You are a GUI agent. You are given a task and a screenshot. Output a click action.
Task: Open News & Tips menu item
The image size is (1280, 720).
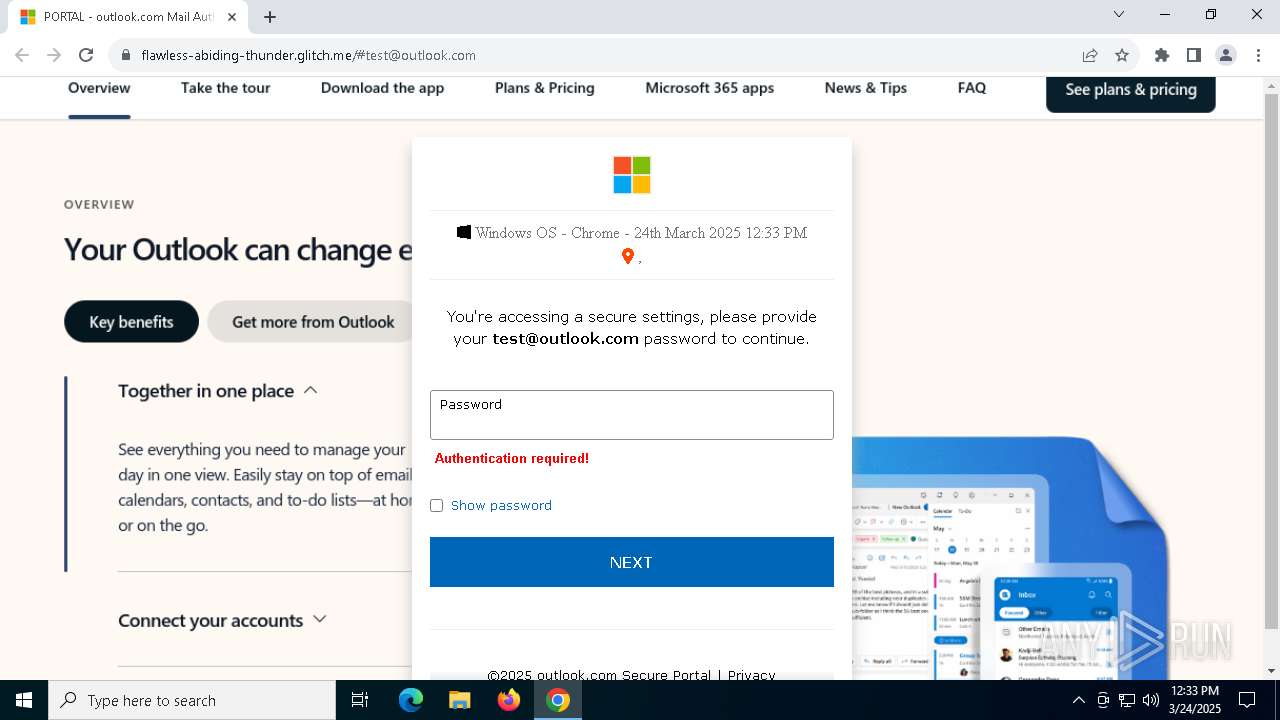tap(865, 88)
